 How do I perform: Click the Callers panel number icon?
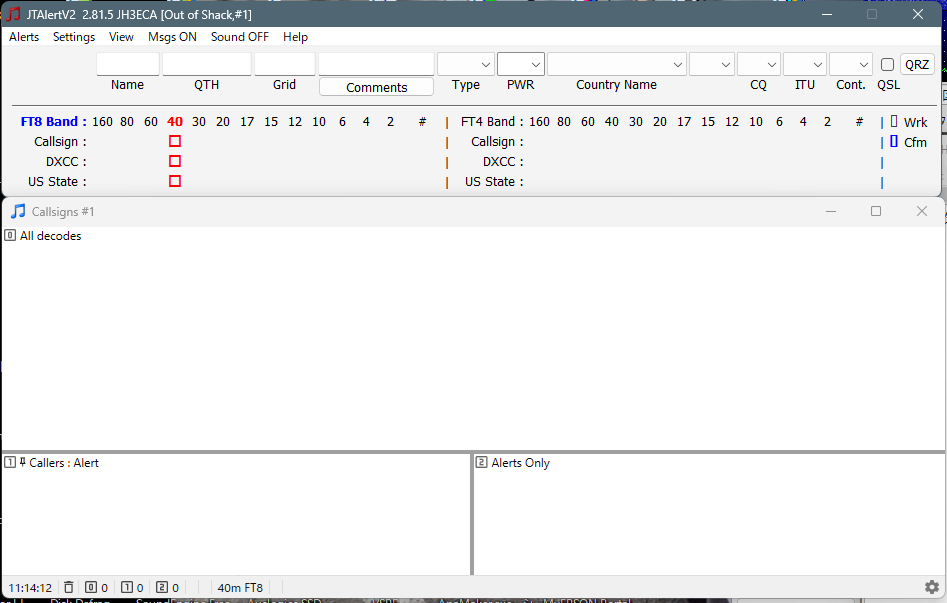10,463
